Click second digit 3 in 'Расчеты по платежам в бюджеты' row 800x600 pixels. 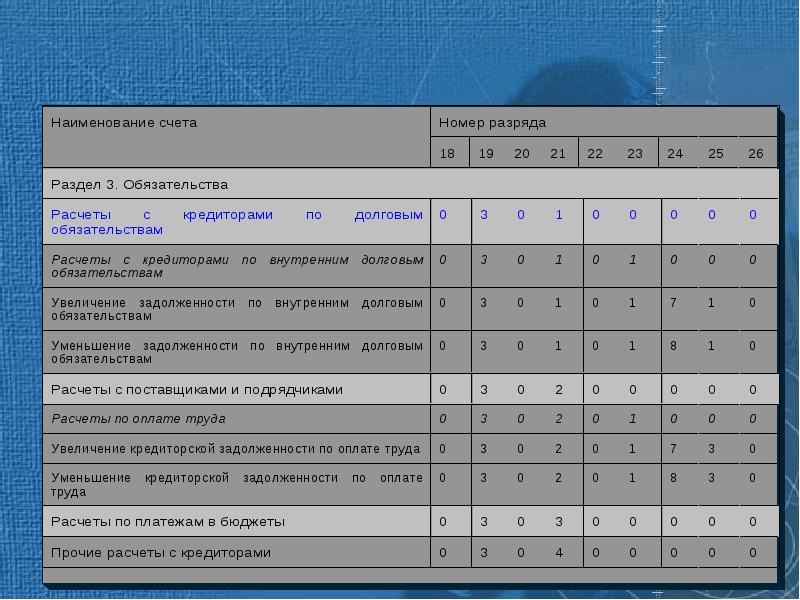[559, 521]
